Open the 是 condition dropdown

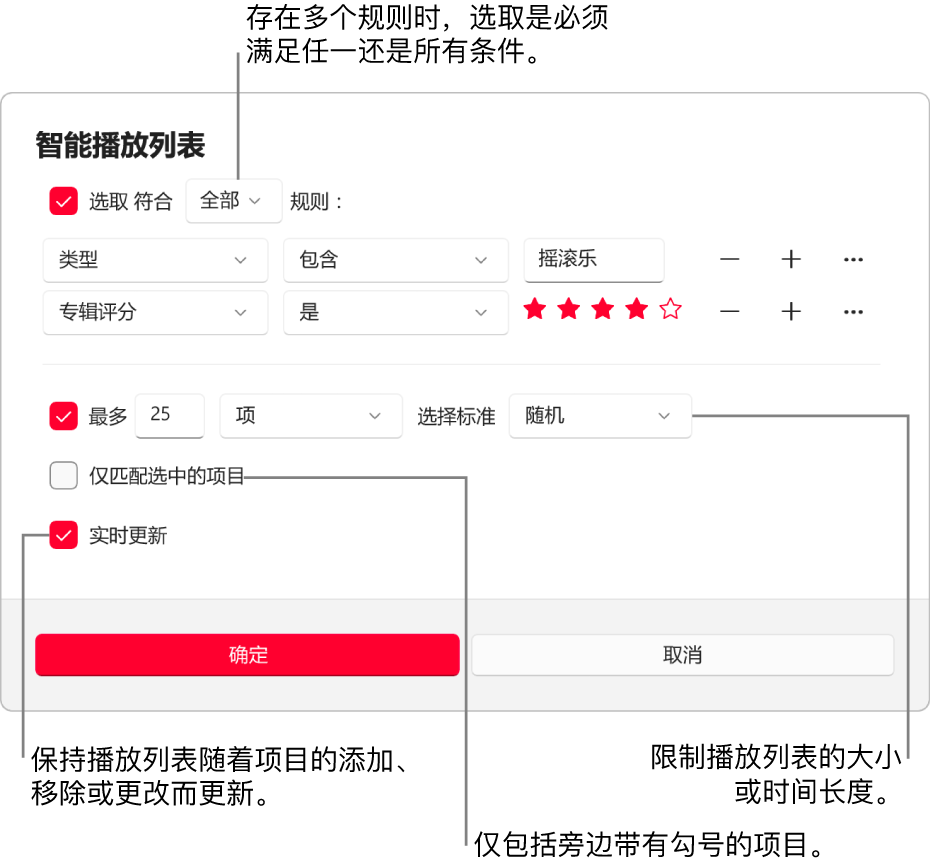(x=395, y=312)
